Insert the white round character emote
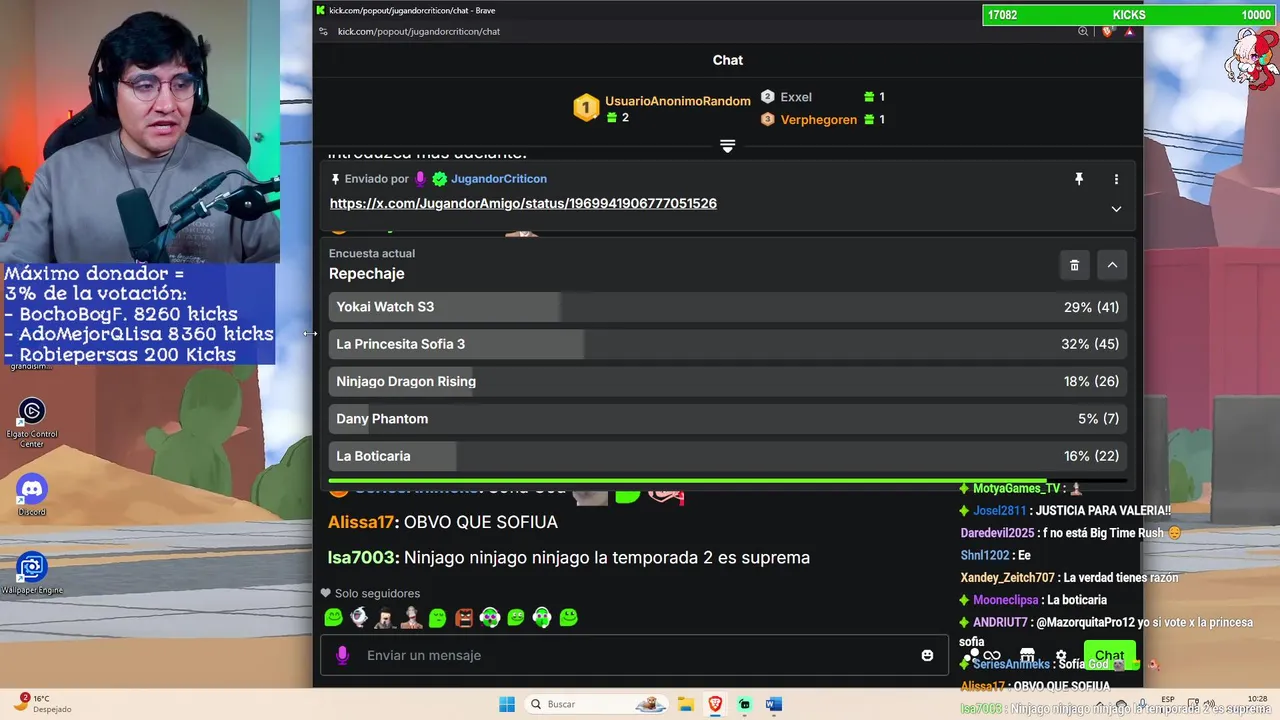 pyautogui.click(x=359, y=617)
